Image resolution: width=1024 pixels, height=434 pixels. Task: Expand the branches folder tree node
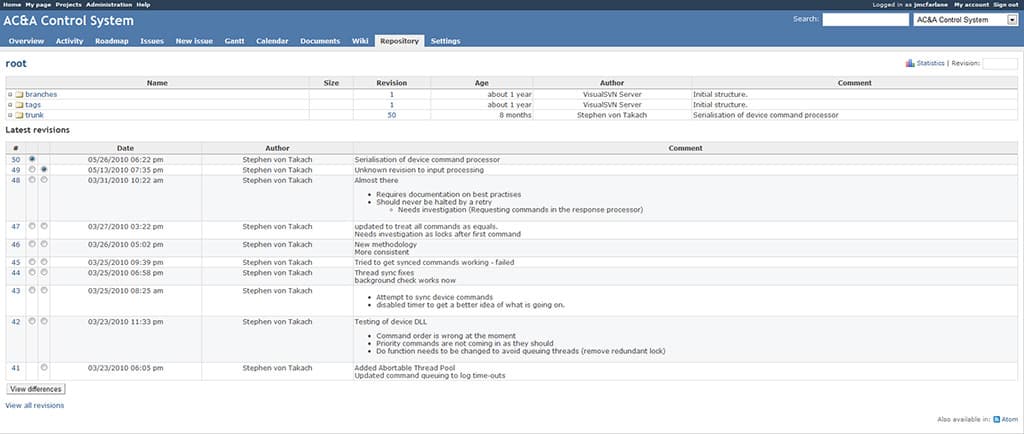tap(10, 95)
